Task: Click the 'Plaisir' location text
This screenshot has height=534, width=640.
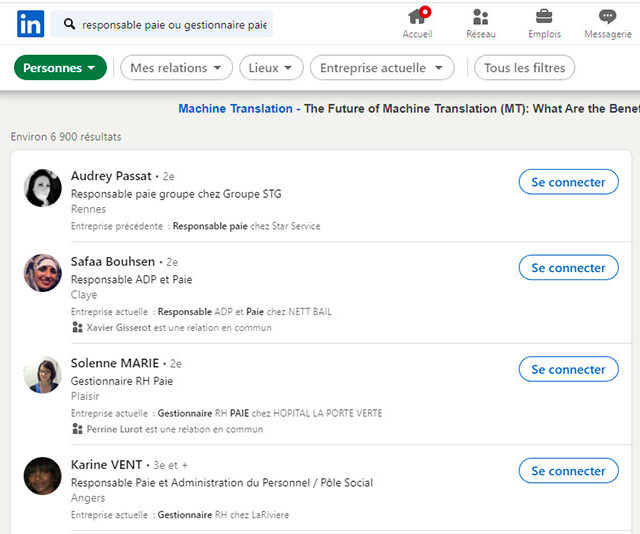Action: (85, 396)
